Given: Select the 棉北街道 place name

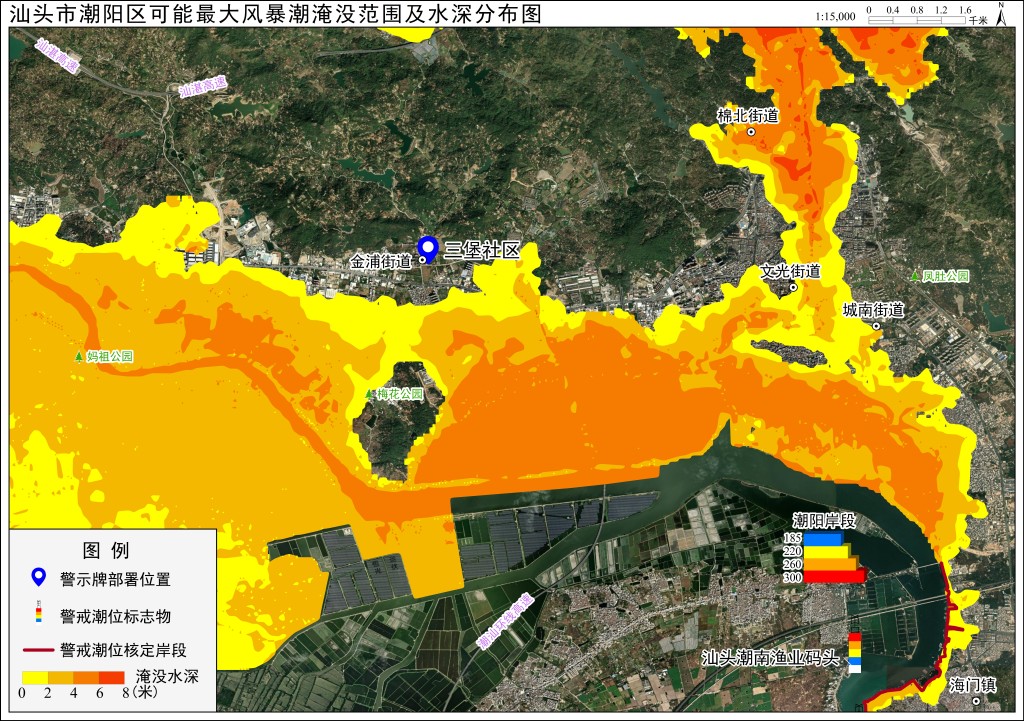Looking at the screenshot, I should (748, 116).
